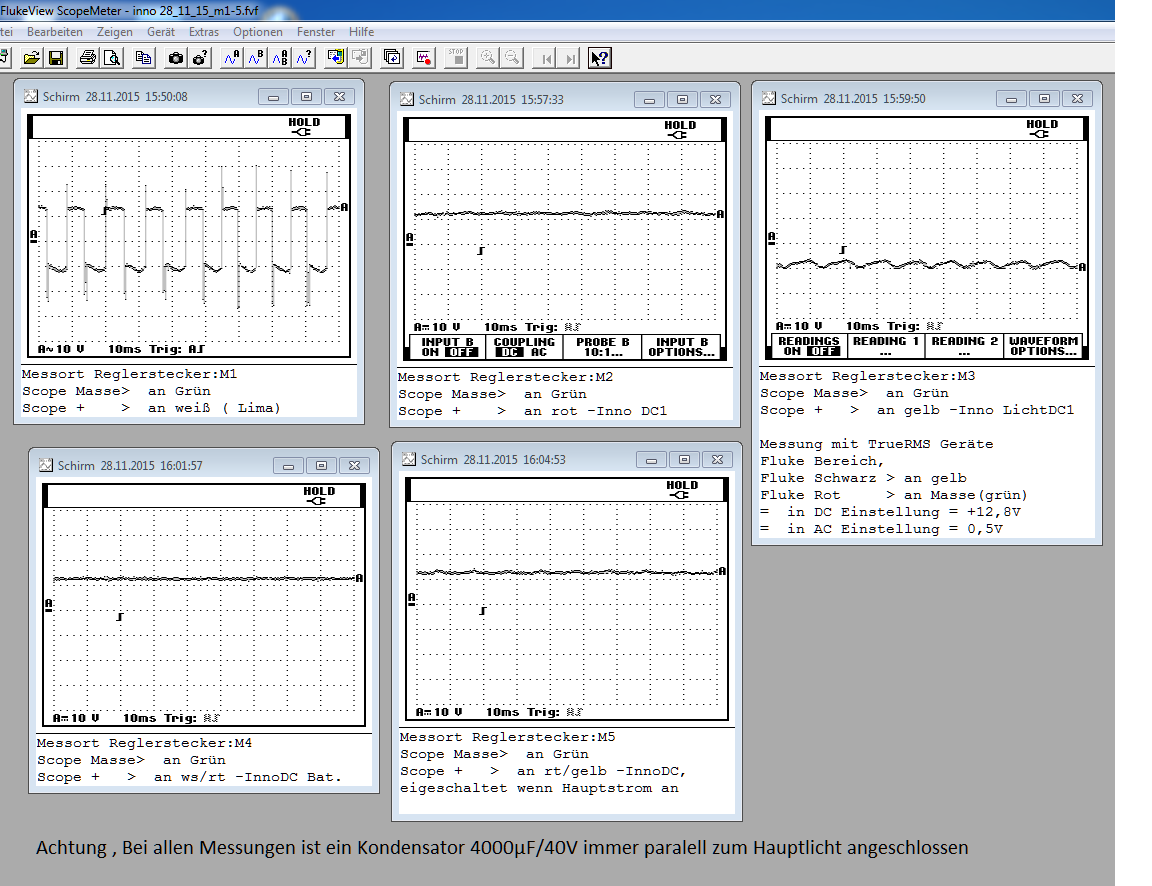The image size is (1152, 886).
Task: Click the Print icon in the toolbar
Action: (87, 58)
